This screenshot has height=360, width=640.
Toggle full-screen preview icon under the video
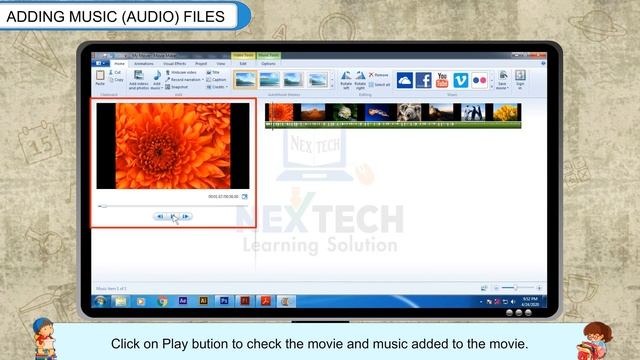244,197
